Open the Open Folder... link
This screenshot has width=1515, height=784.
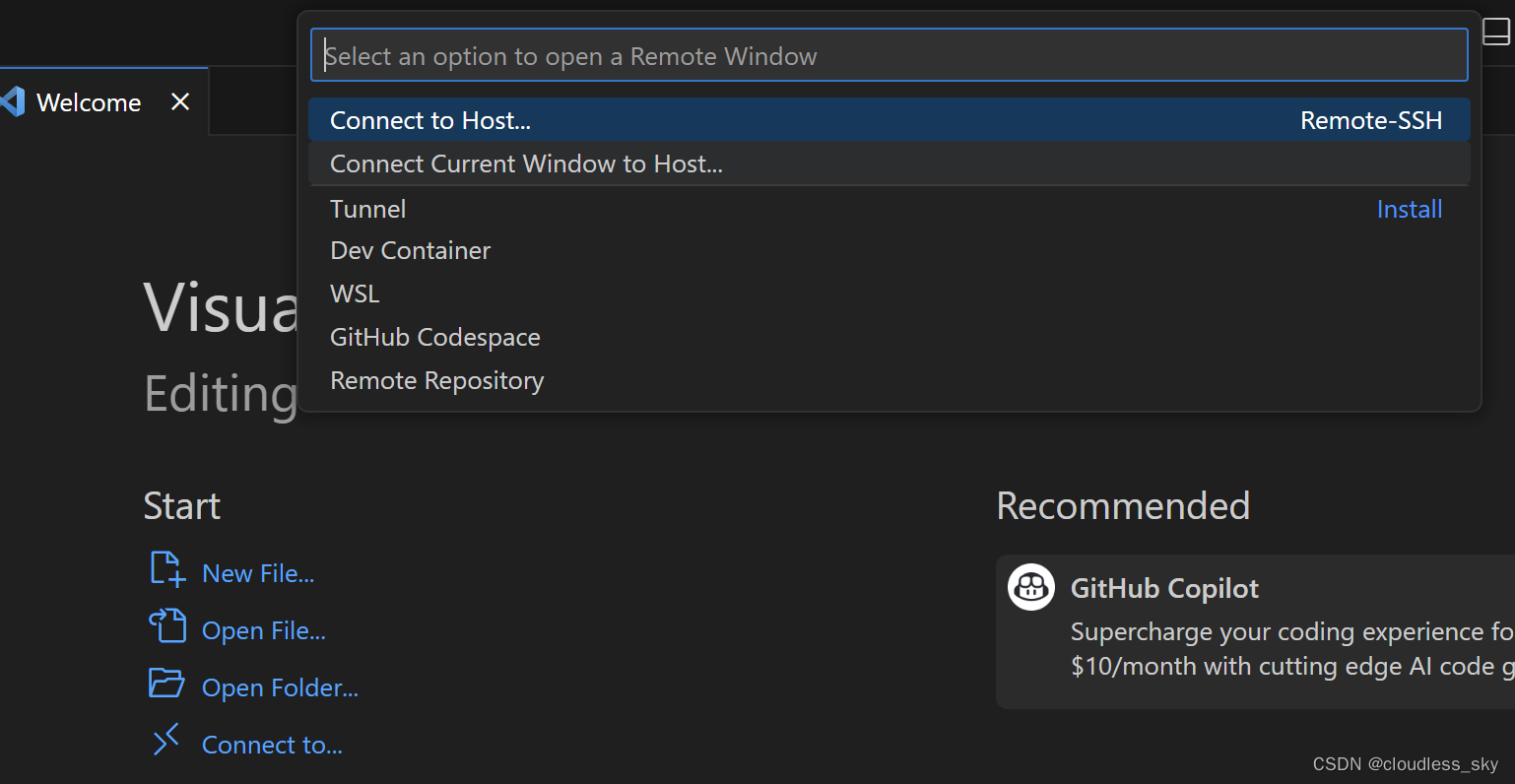(x=280, y=687)
